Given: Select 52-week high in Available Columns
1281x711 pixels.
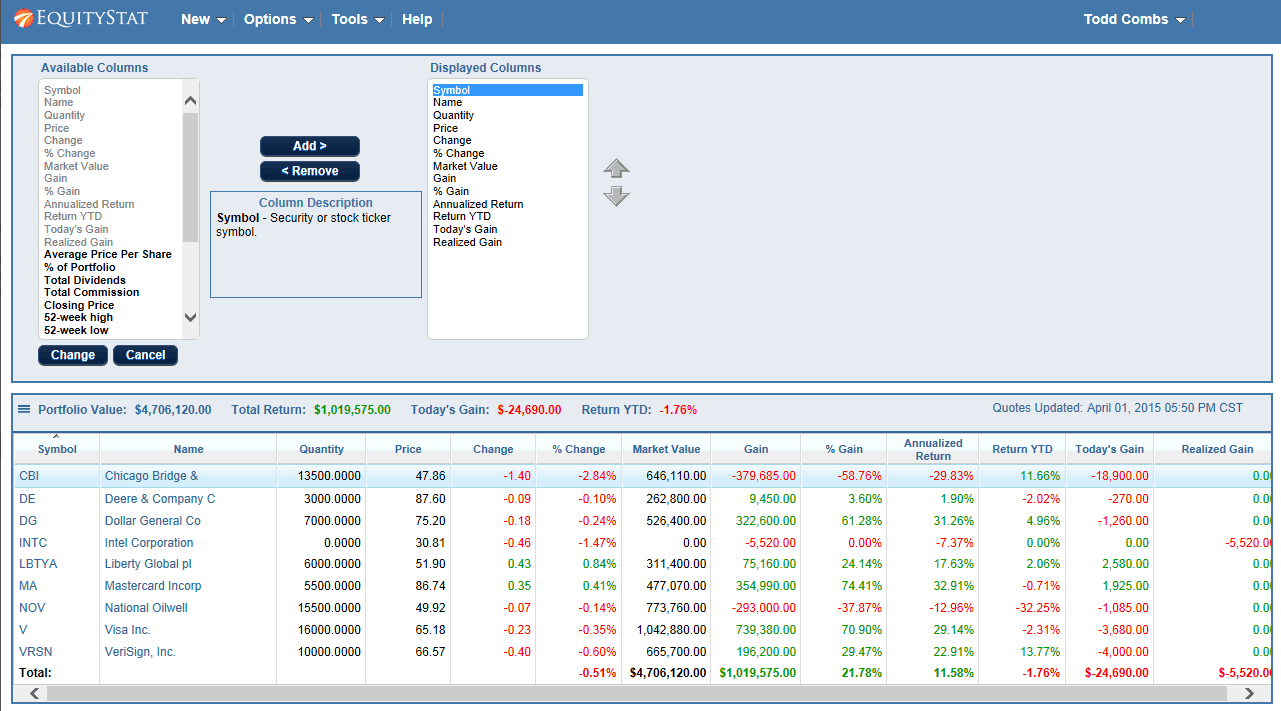Looking at the screenshot, I should (79, 318).
